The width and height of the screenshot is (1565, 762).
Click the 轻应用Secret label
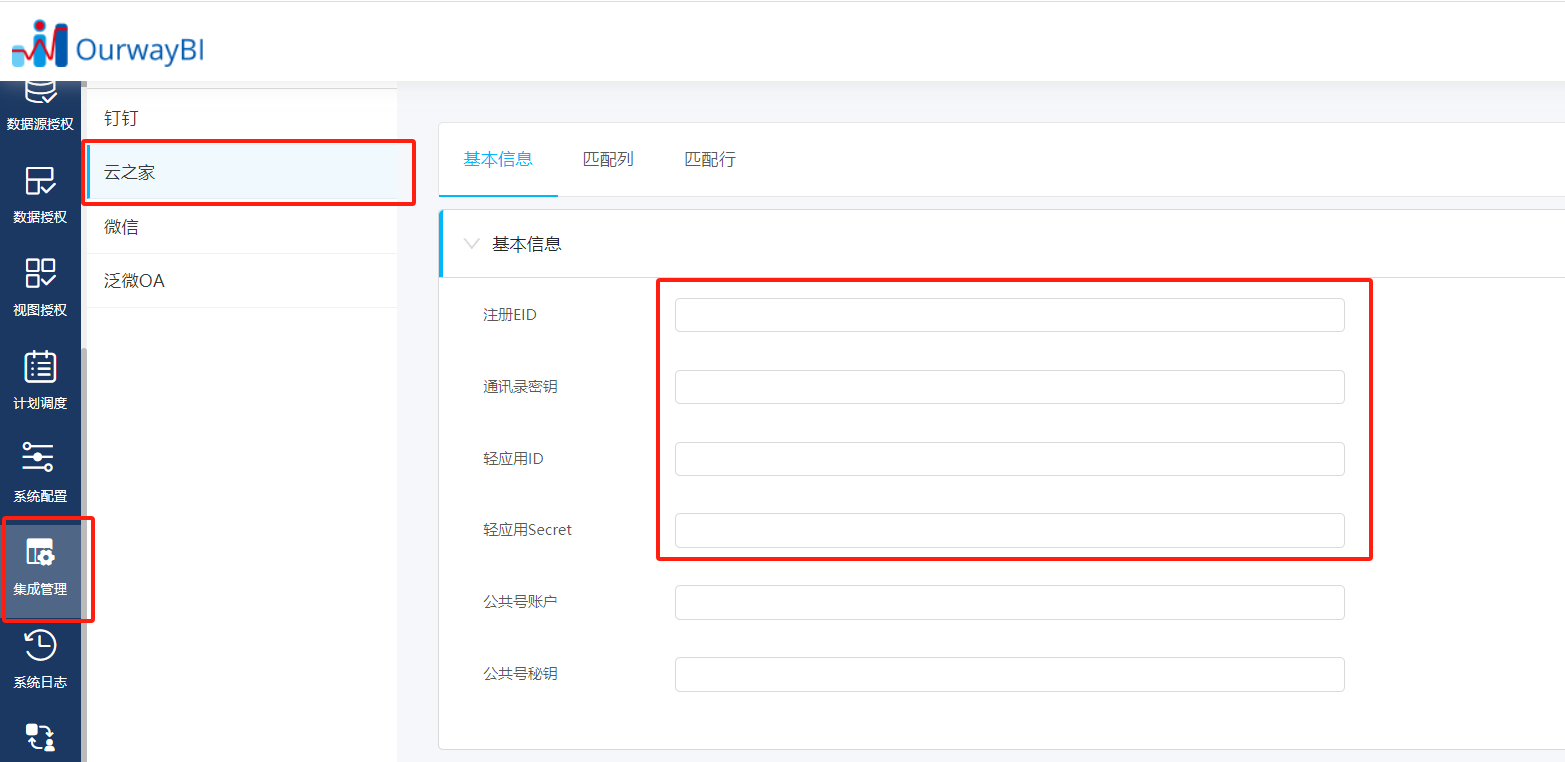click(x=527, y=530)
